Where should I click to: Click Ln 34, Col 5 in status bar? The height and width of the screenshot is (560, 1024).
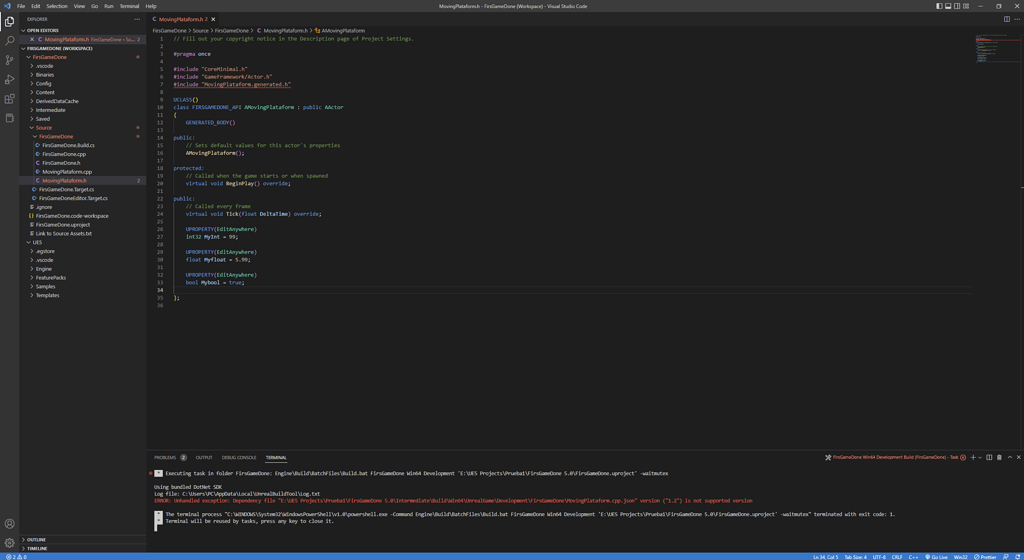point(825,557)
